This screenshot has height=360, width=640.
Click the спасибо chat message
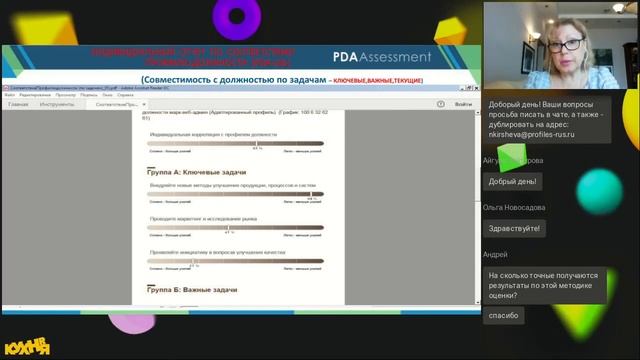[504, 316]
